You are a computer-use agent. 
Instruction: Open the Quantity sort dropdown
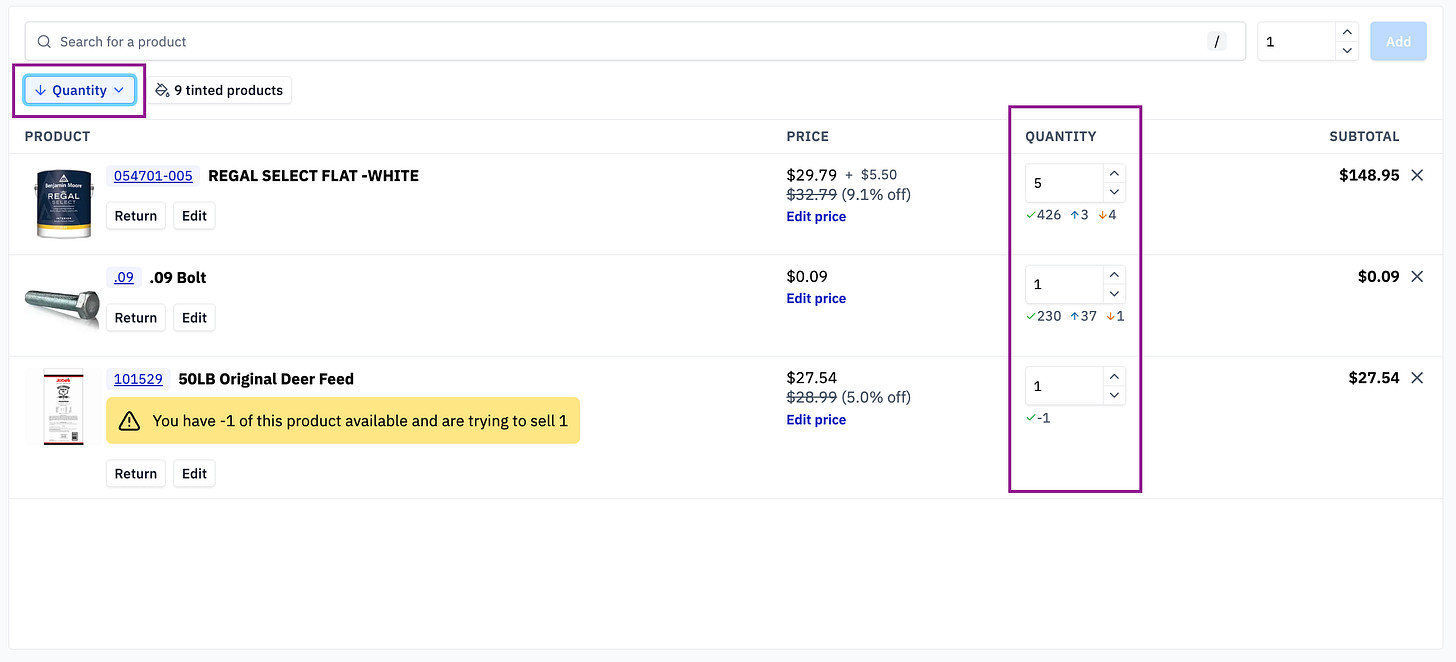[x=80, y=90]
